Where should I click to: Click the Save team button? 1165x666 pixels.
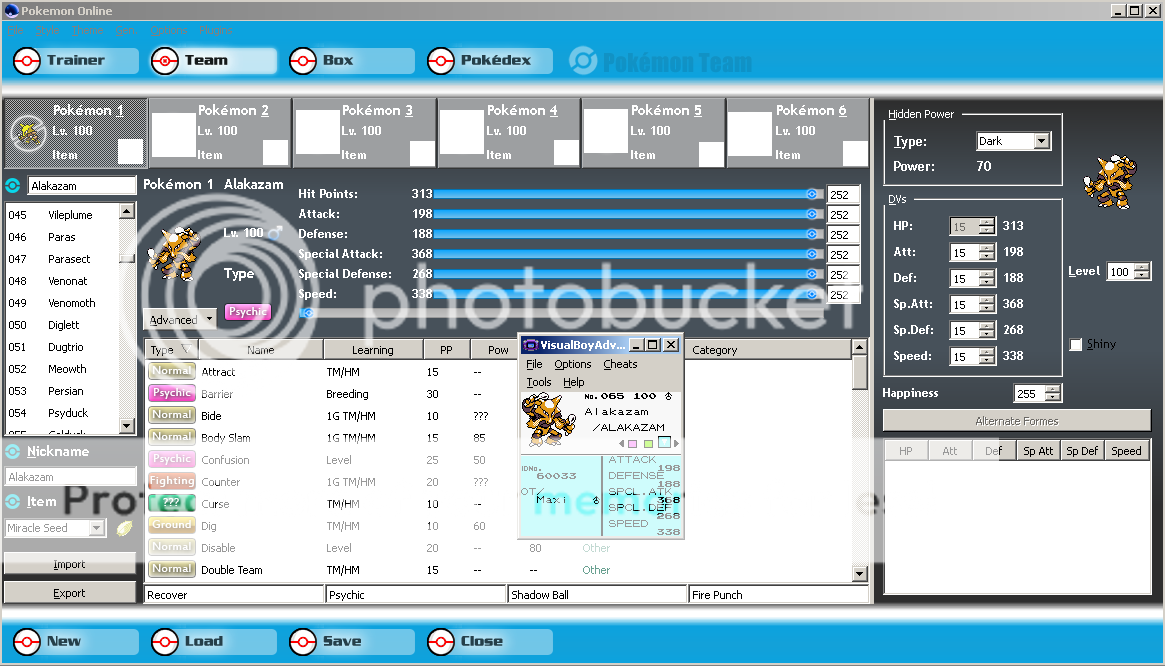click(x=351, y=641)
